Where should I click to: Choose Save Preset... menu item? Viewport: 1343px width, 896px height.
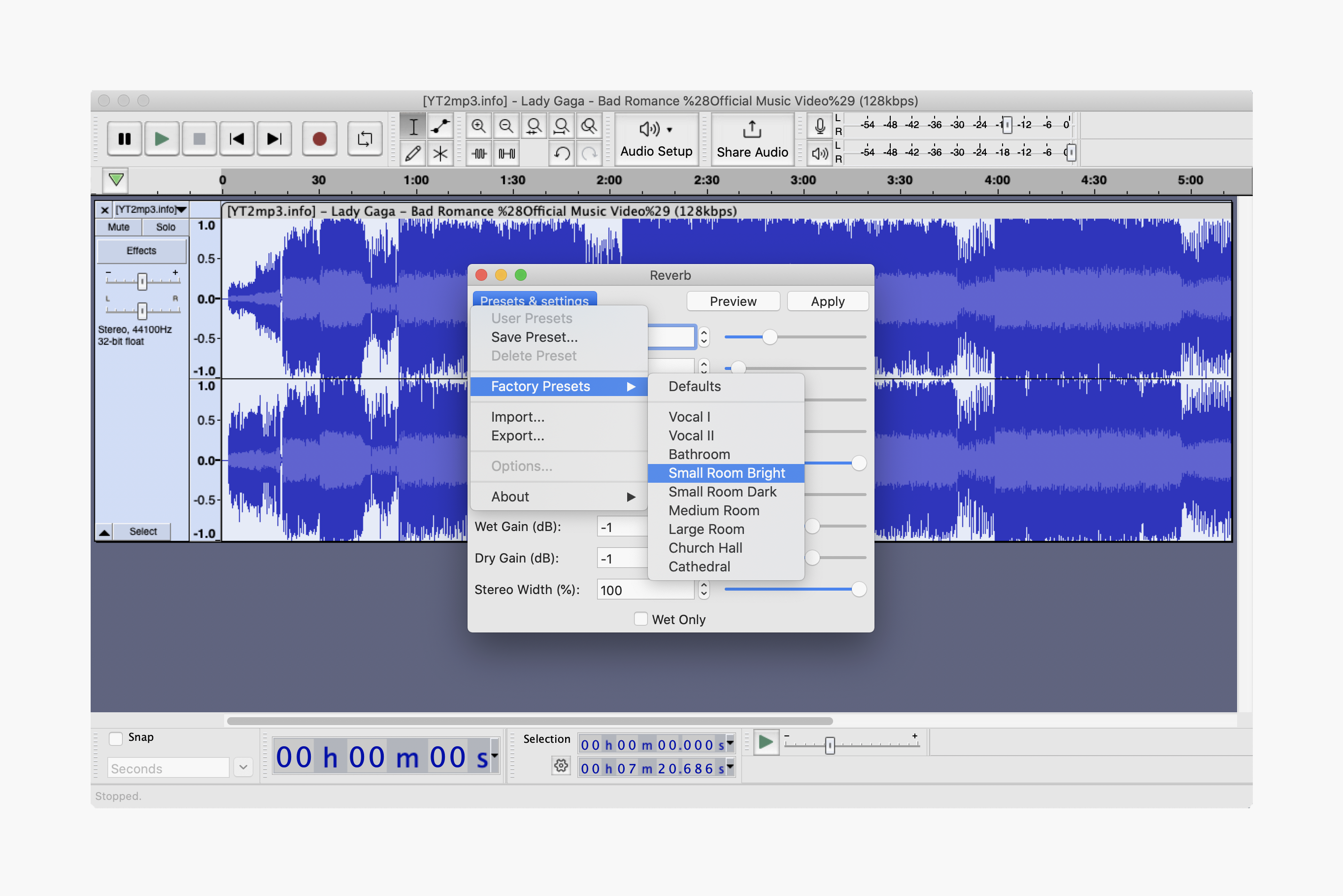559,337
